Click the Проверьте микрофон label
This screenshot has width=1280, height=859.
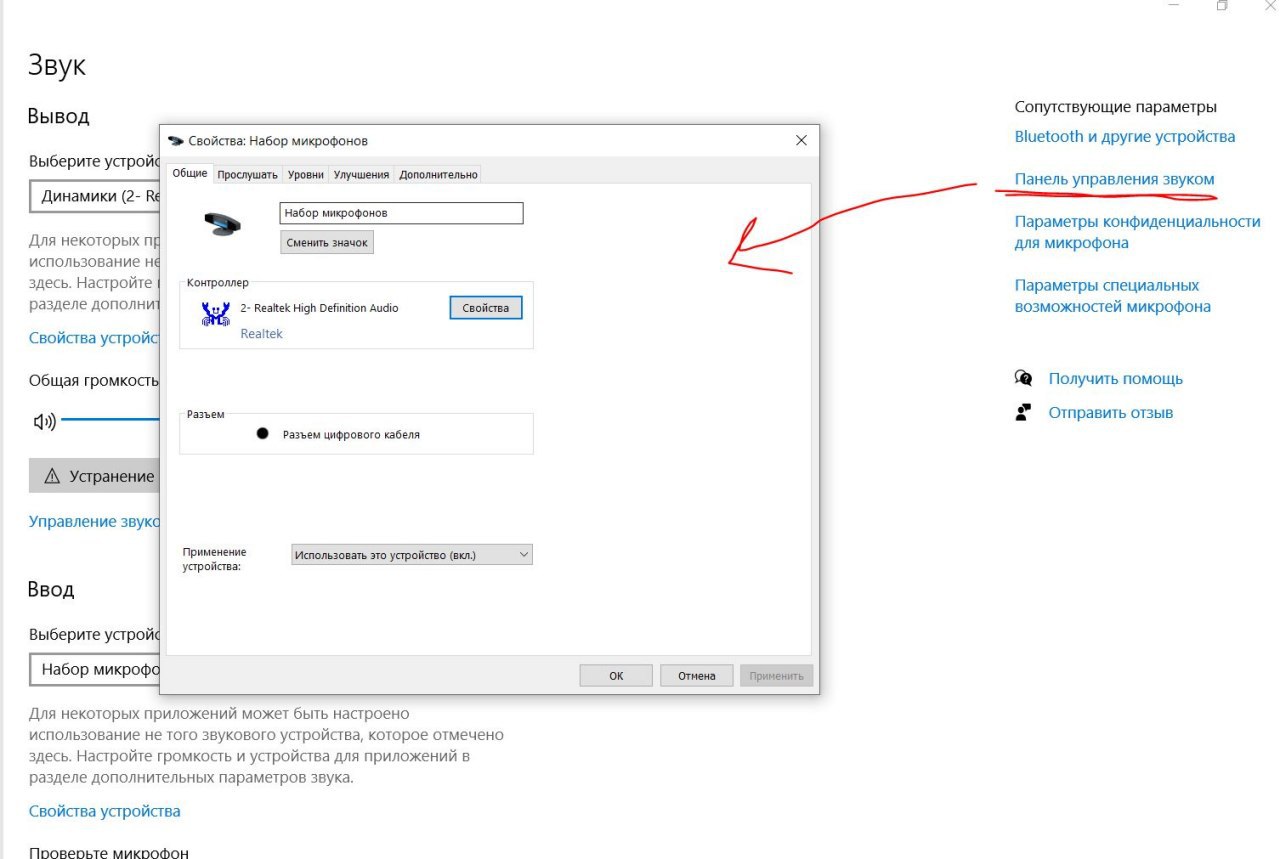[x=109, y=852]
